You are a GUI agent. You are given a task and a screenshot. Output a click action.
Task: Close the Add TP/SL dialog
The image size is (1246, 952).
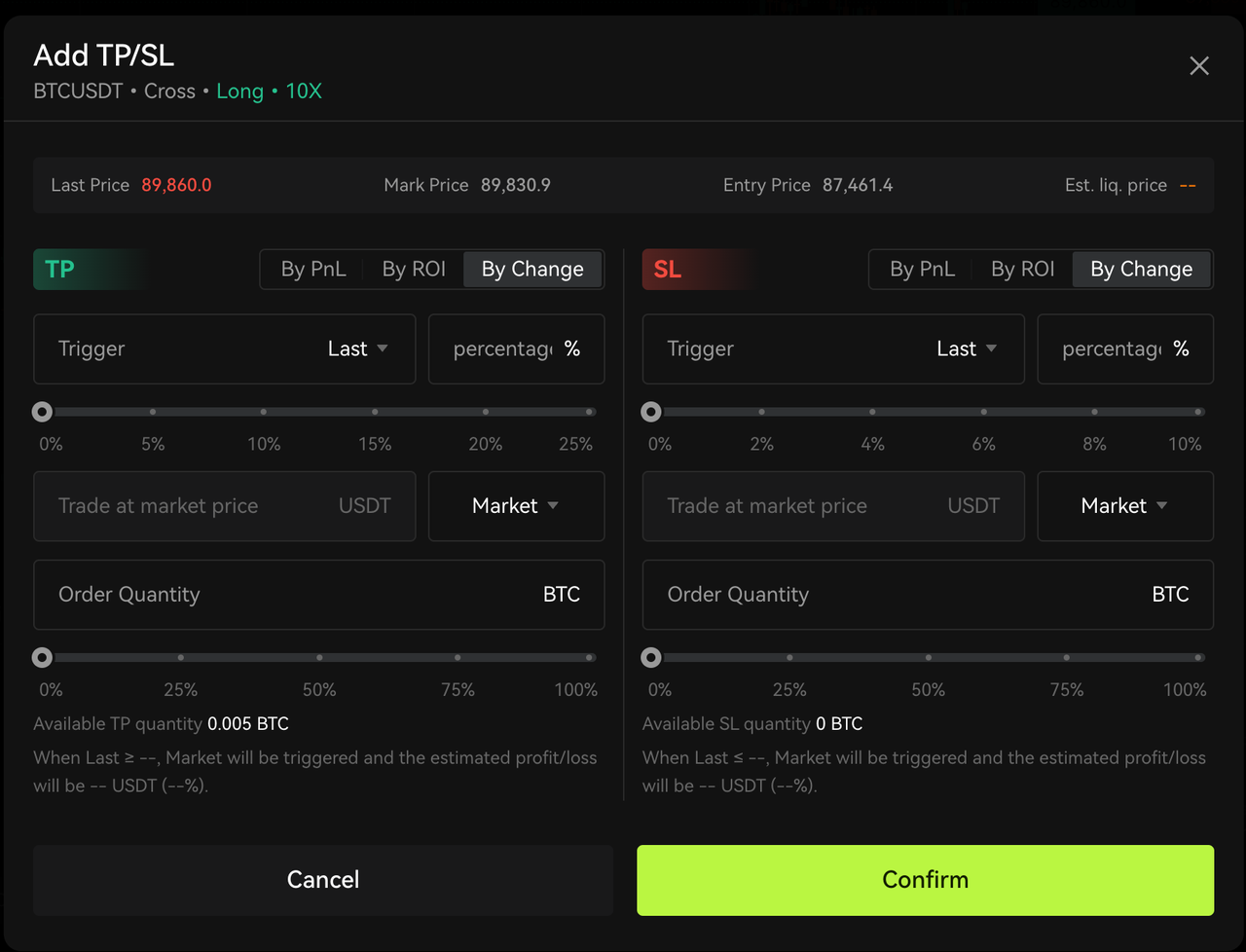coord(1199,65)
